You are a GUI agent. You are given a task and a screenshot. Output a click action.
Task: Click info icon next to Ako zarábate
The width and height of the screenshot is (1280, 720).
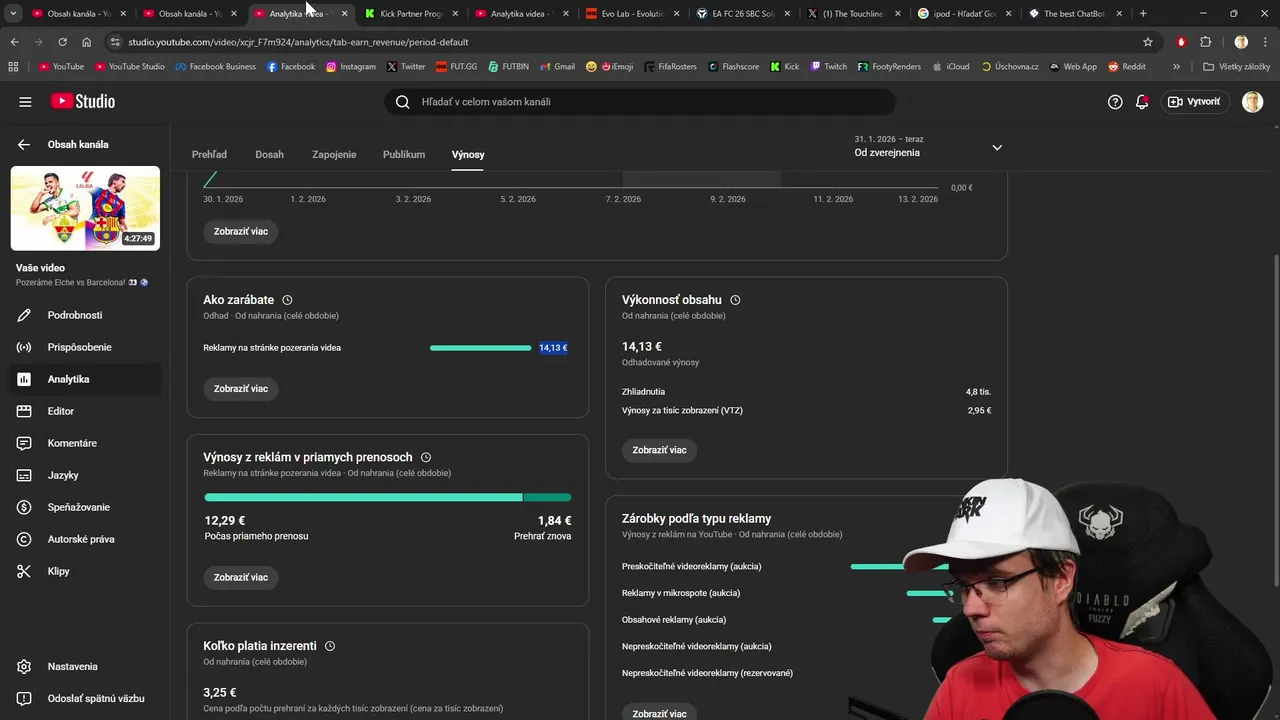pos(287,300)
